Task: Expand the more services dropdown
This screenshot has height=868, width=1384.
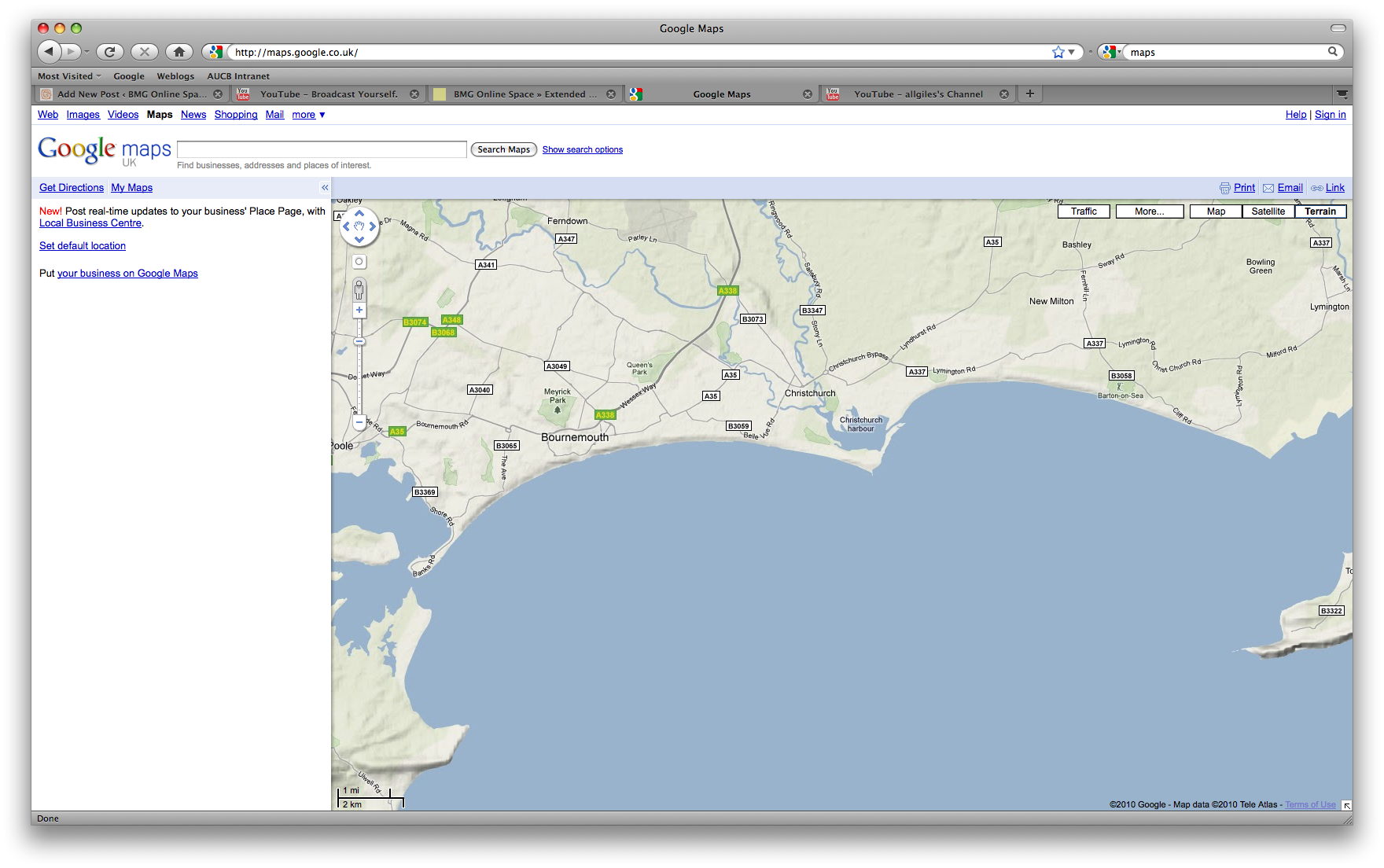Action: (308, 115)
